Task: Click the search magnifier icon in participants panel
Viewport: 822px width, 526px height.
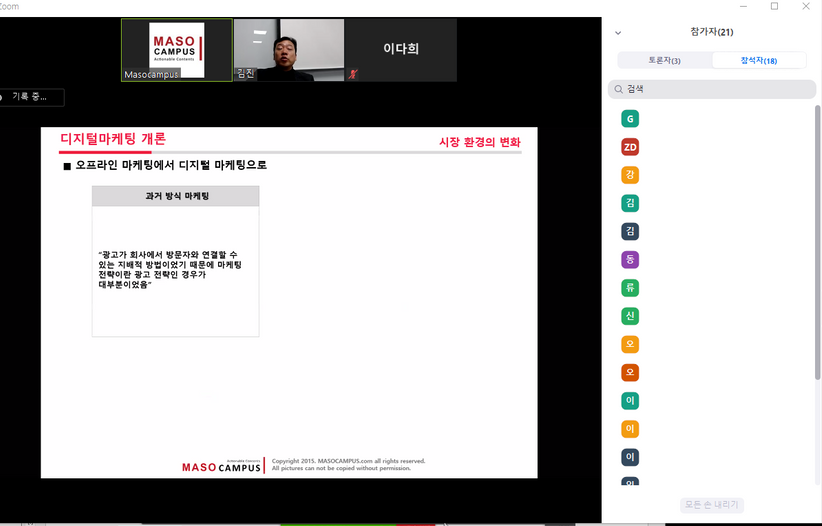Action: (x=620, y=90)
